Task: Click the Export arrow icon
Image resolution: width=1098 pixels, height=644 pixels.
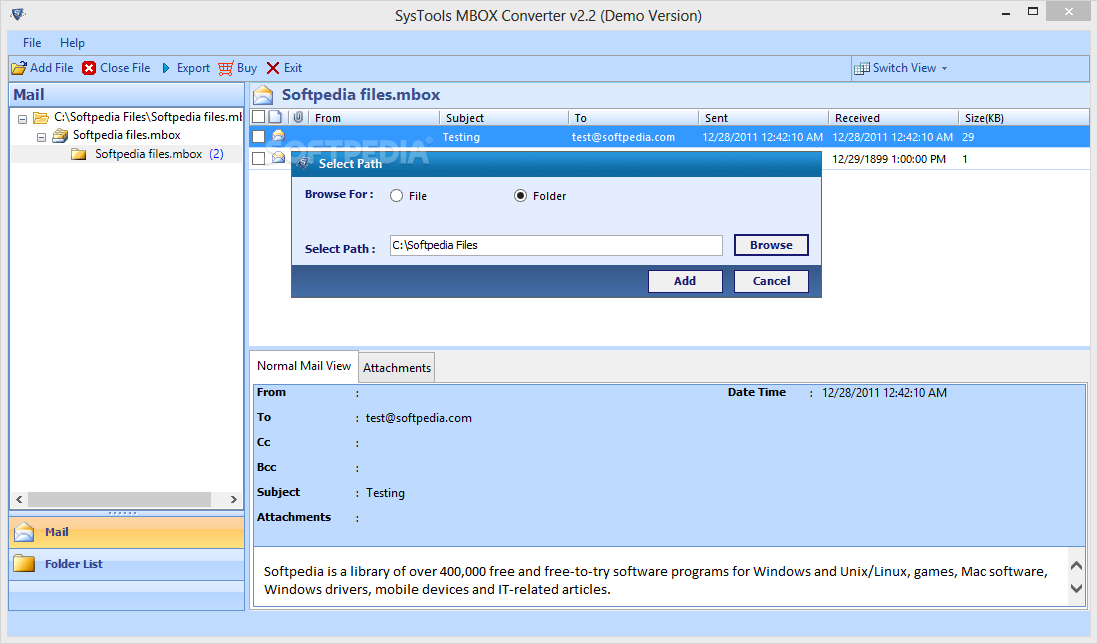Action: point(166,68)
